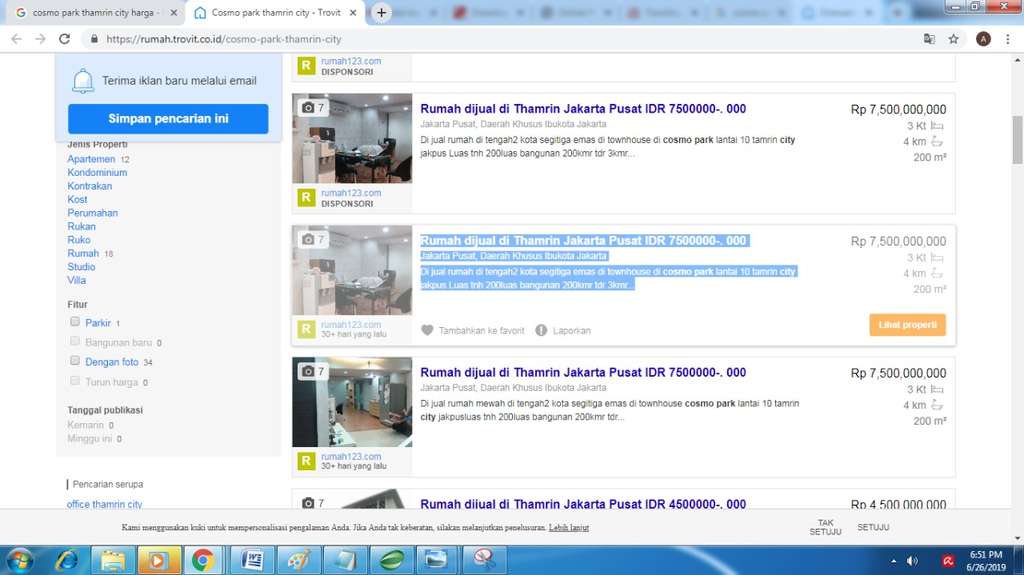Enable the Parkir filter checkbox

pos(75,322)
